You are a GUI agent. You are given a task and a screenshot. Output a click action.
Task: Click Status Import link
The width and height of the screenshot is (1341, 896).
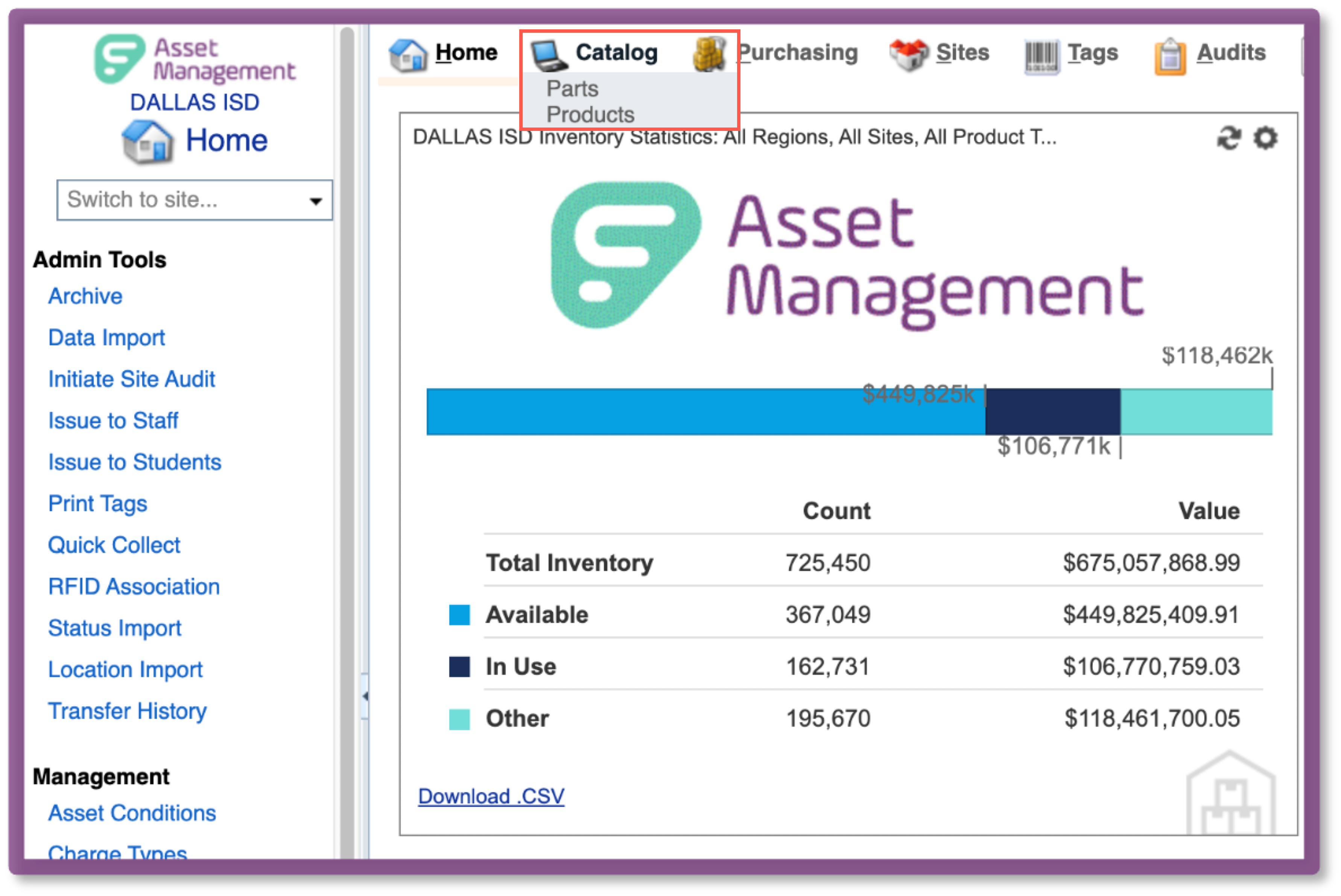(114, 629)
